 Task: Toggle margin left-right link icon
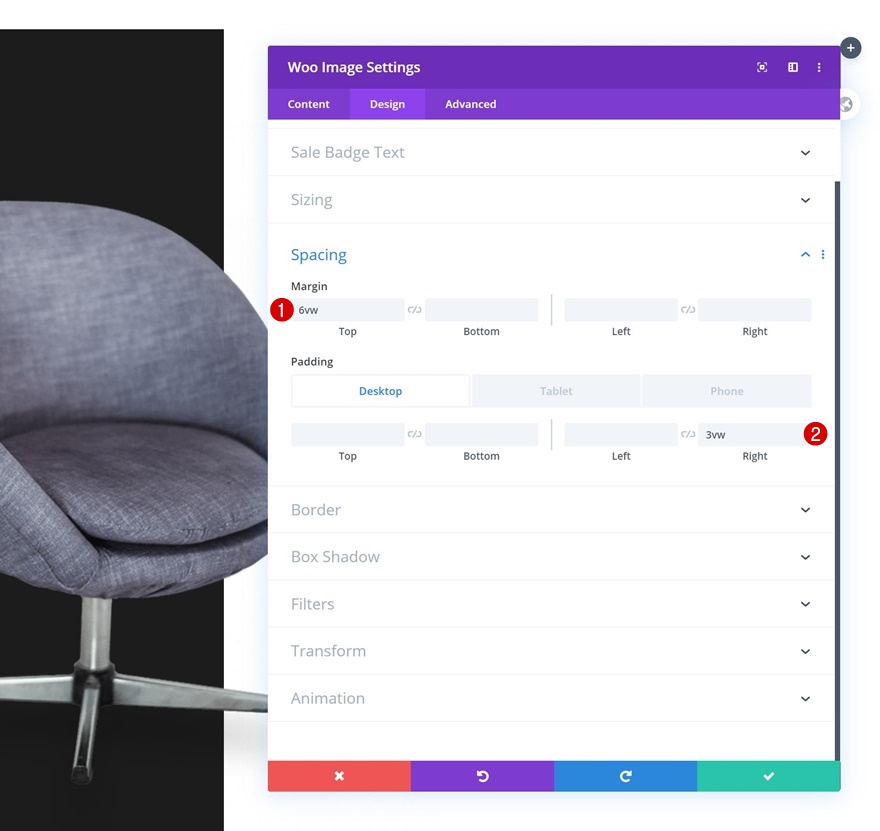[688, 310]
